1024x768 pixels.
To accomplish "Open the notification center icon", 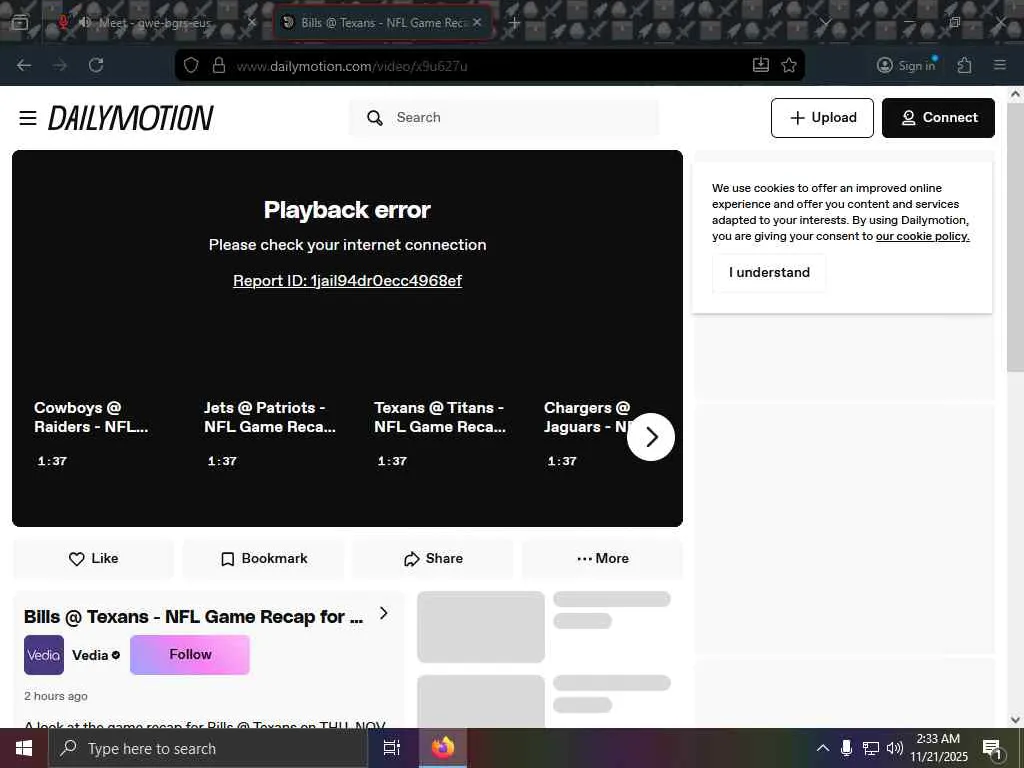I will (992, 748).
